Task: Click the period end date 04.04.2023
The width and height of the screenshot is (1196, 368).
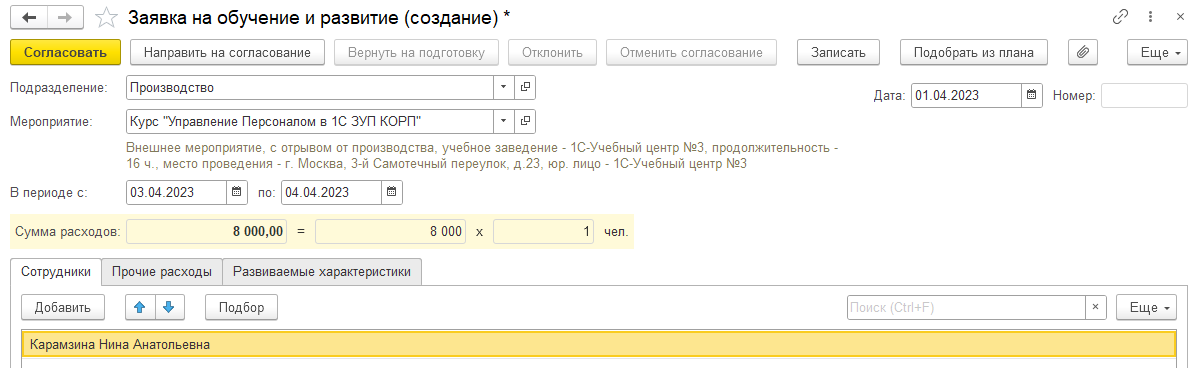Action: point(331,192)
